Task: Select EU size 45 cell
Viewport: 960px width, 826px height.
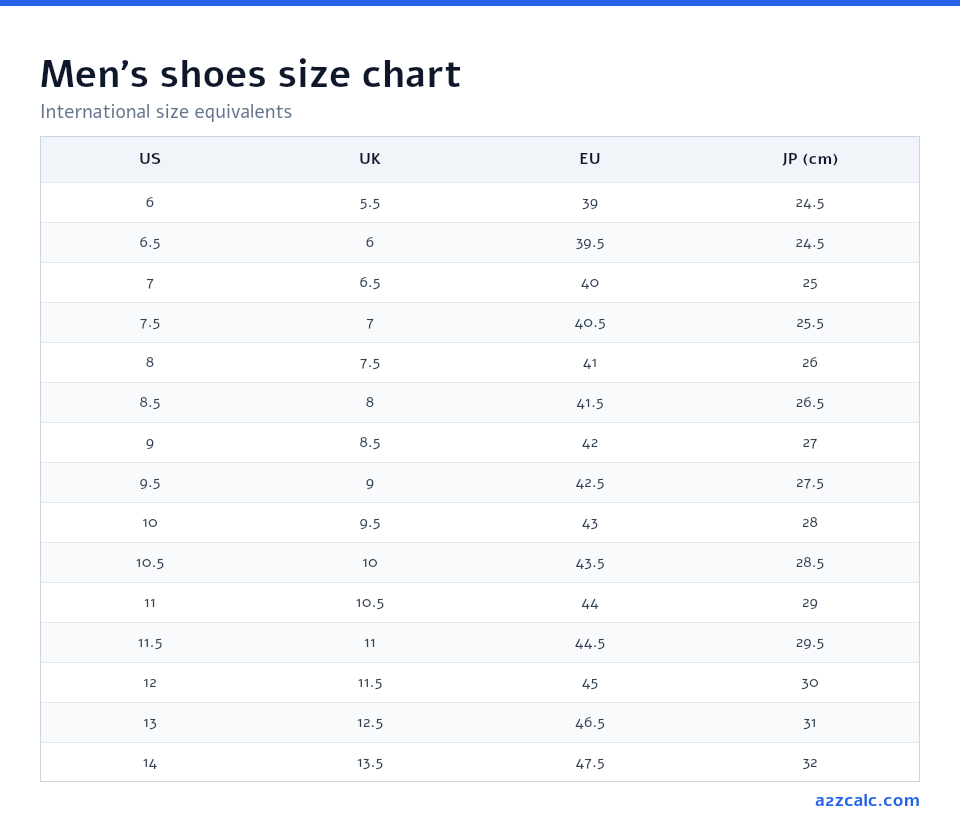Action: point(590,683)
